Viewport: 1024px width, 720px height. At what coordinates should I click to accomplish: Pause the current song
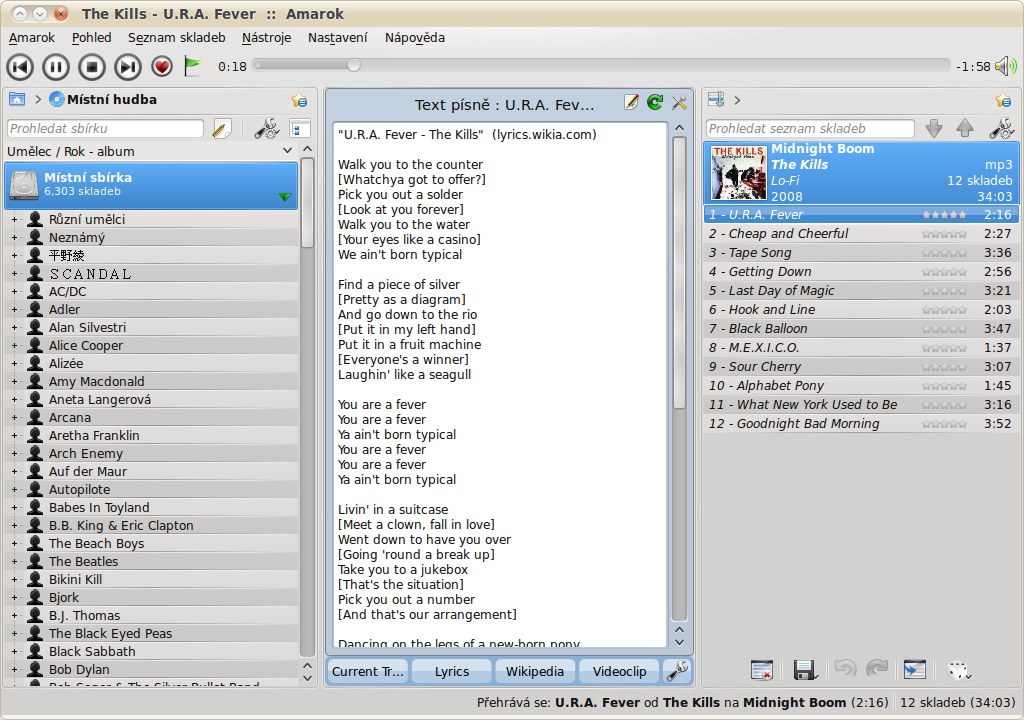click(x=56, y=67)
